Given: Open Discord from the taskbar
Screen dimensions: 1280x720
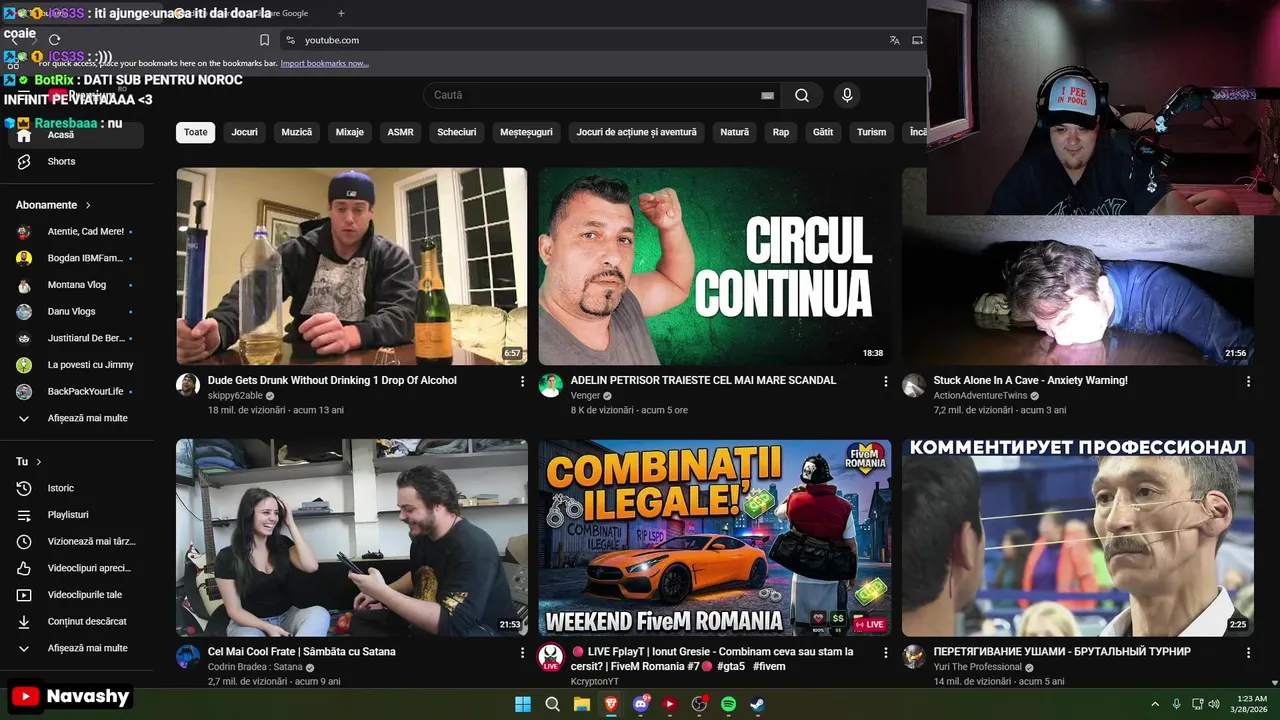Looking at the screenshot, I should coord(641,704).
